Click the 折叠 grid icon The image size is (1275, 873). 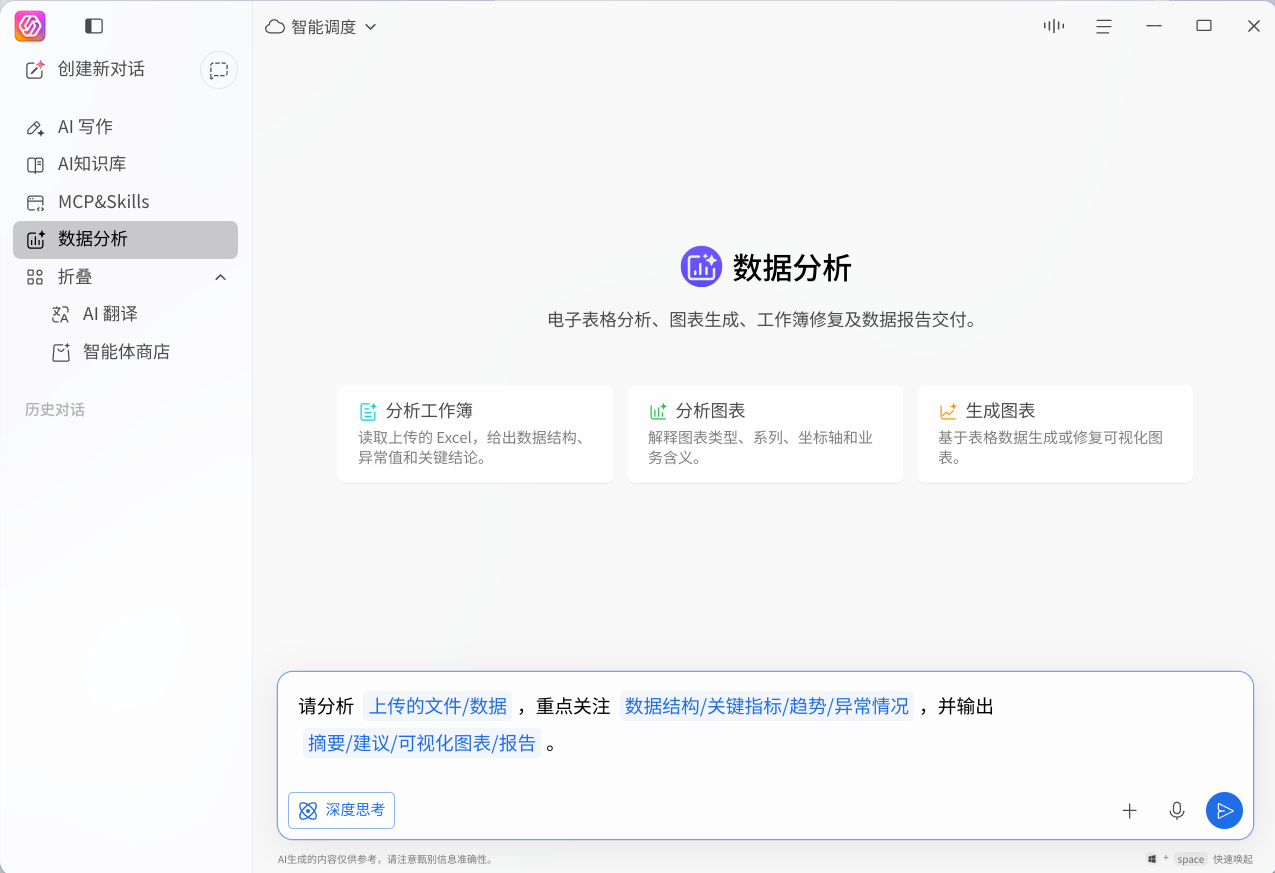coord(35,277)
